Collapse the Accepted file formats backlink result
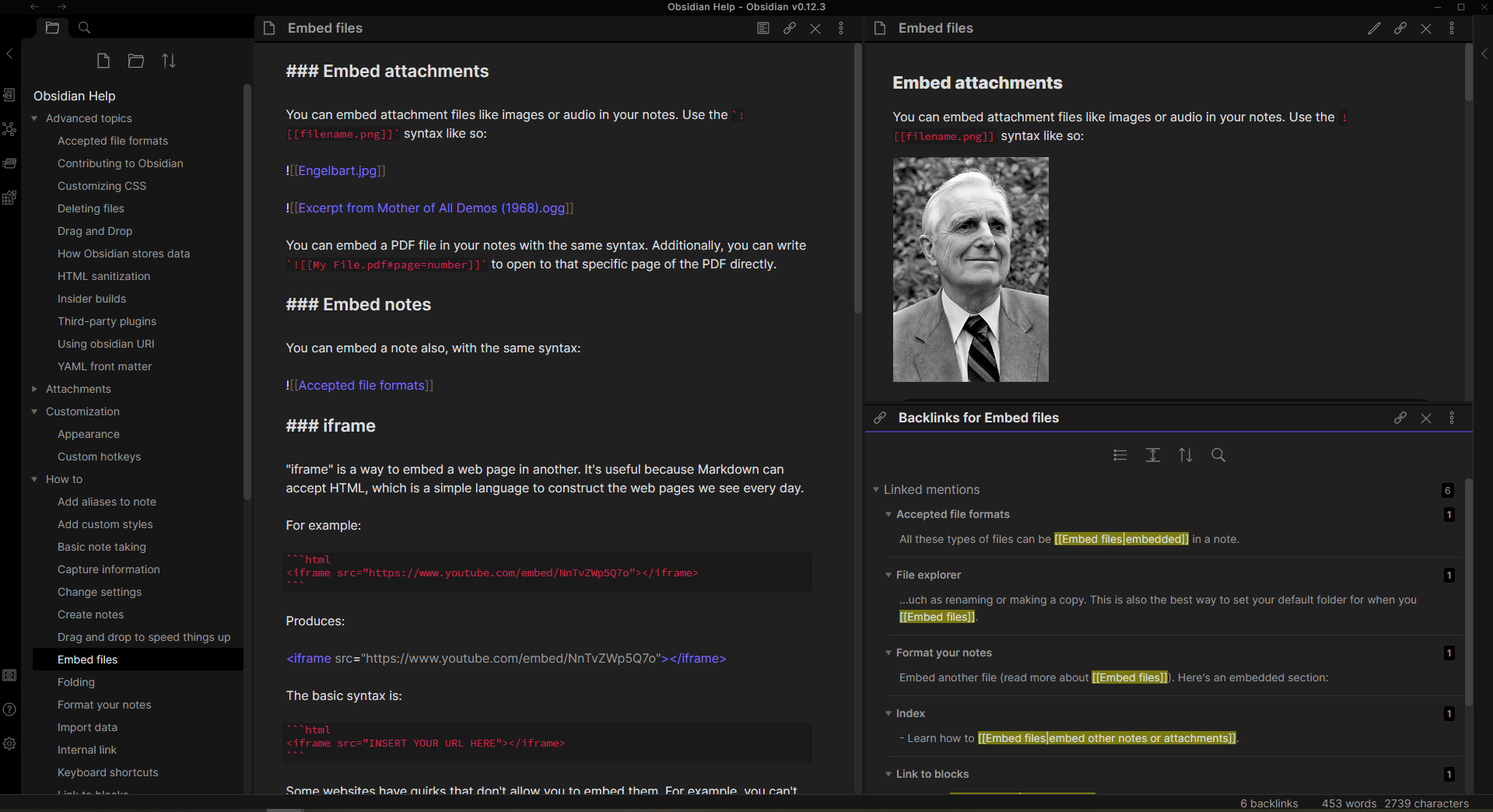Screen dimensions: 1493x812 pos(888,514)
